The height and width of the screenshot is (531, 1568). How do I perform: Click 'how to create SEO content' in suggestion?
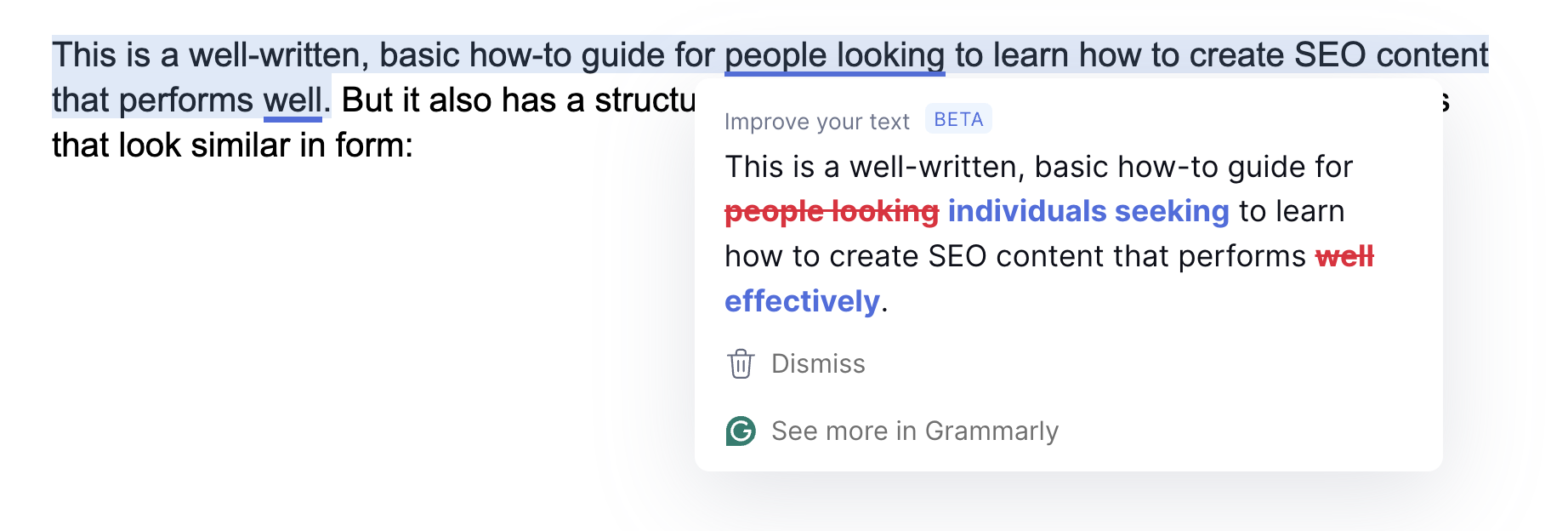914,256
